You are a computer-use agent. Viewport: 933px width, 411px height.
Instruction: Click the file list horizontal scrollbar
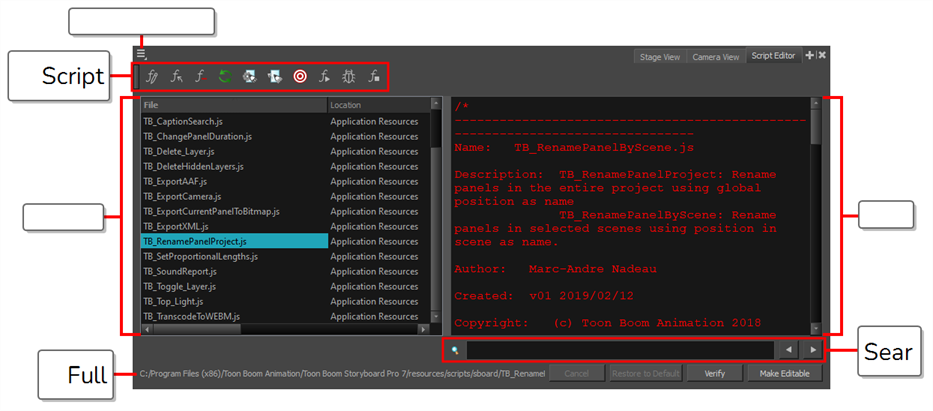(284, 329)
